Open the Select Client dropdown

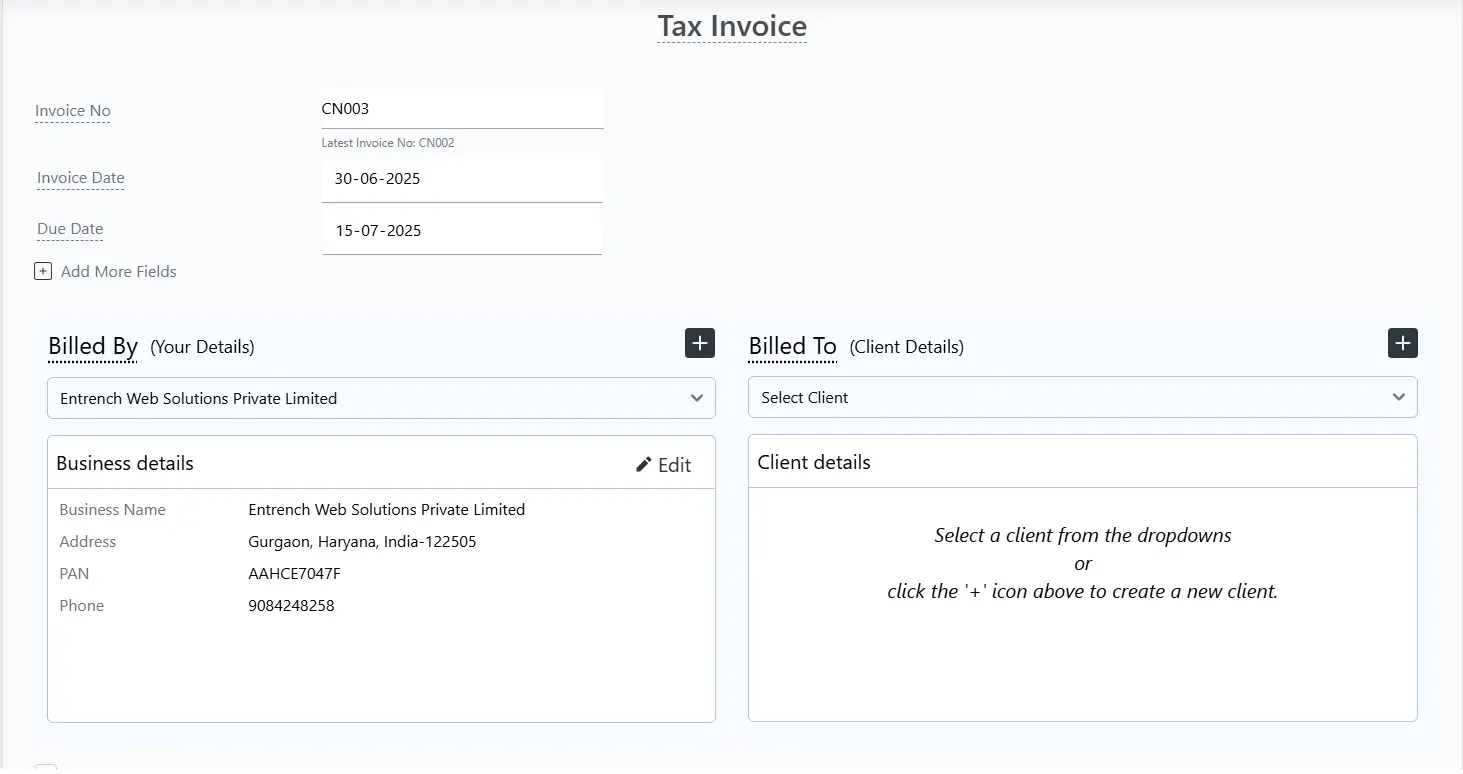[x=1083, y=397]
